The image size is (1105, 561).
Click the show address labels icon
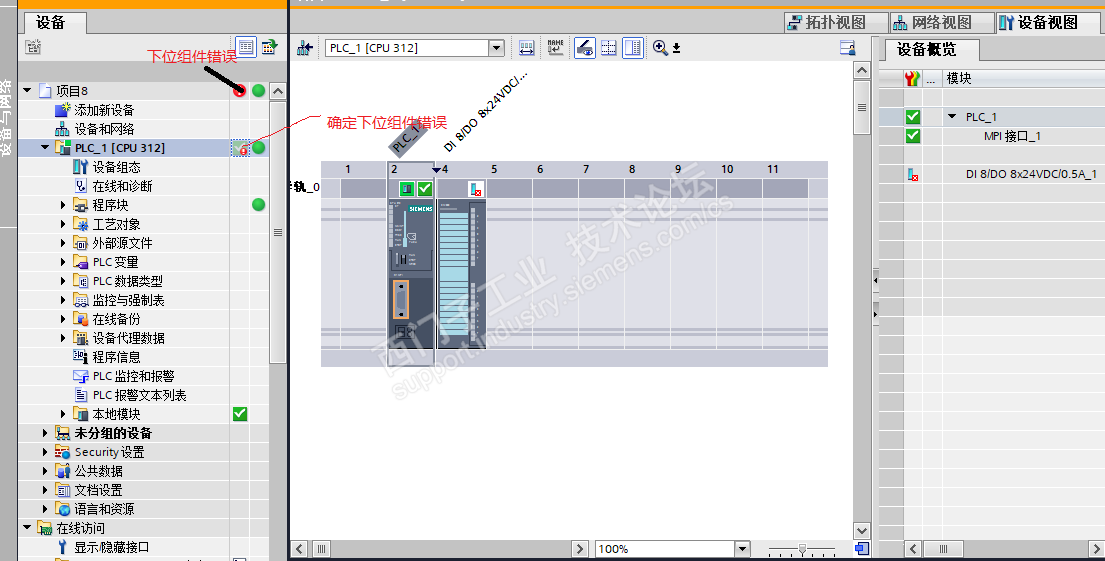click(x=526, y=48)
